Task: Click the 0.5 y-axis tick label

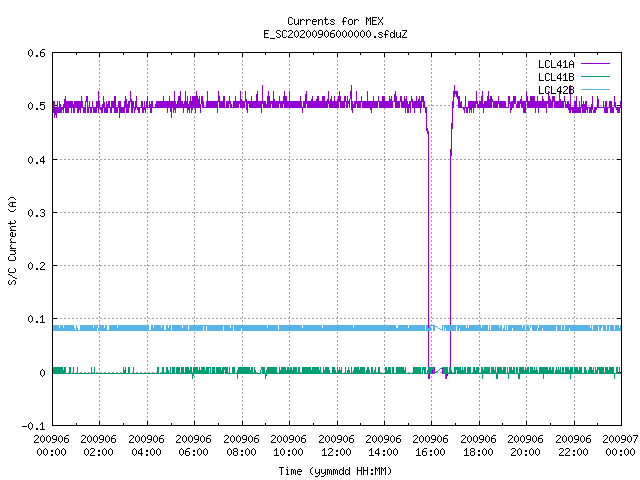Action: coord(36,106)
